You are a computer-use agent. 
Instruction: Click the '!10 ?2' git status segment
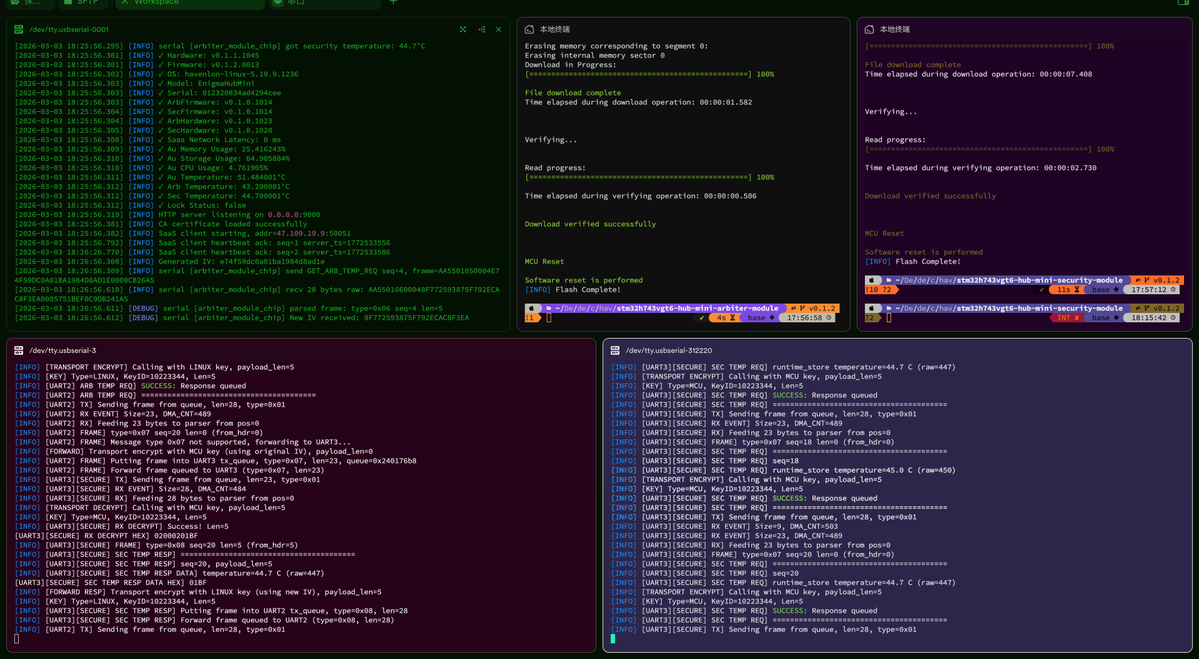pos(880,290)
